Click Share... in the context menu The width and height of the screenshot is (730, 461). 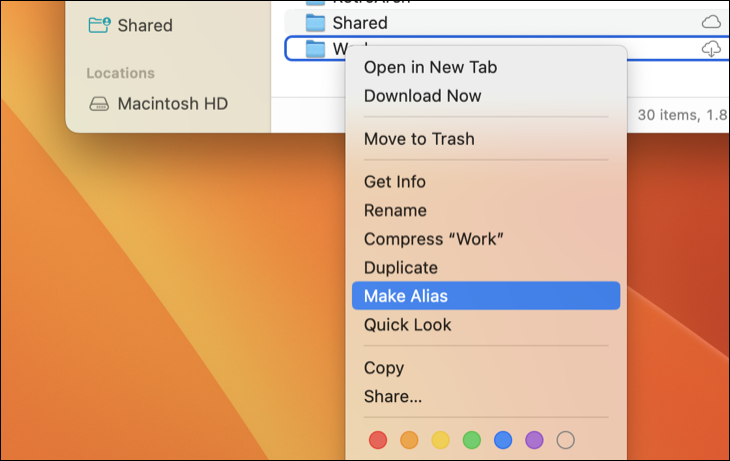(x=392, y=397)
